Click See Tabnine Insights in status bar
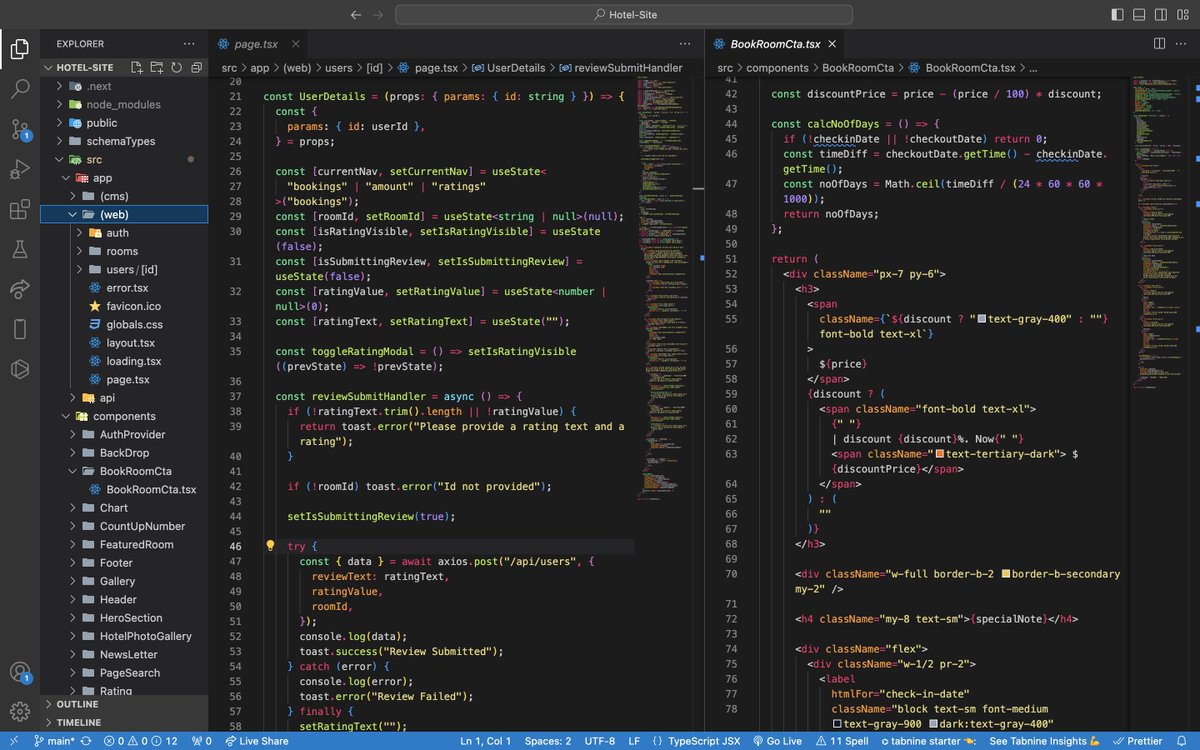1200x750 pixels. click(x=1045, y=741)
